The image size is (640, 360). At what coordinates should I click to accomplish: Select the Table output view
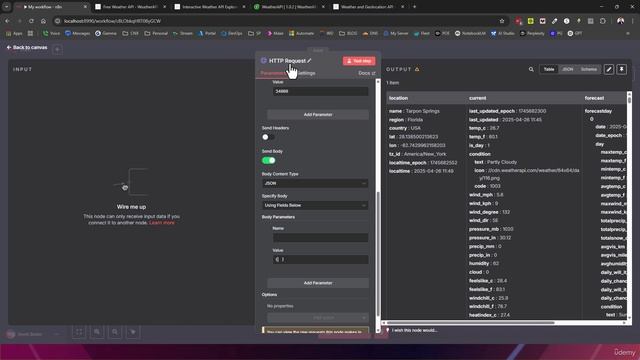(x=549, y=69)
